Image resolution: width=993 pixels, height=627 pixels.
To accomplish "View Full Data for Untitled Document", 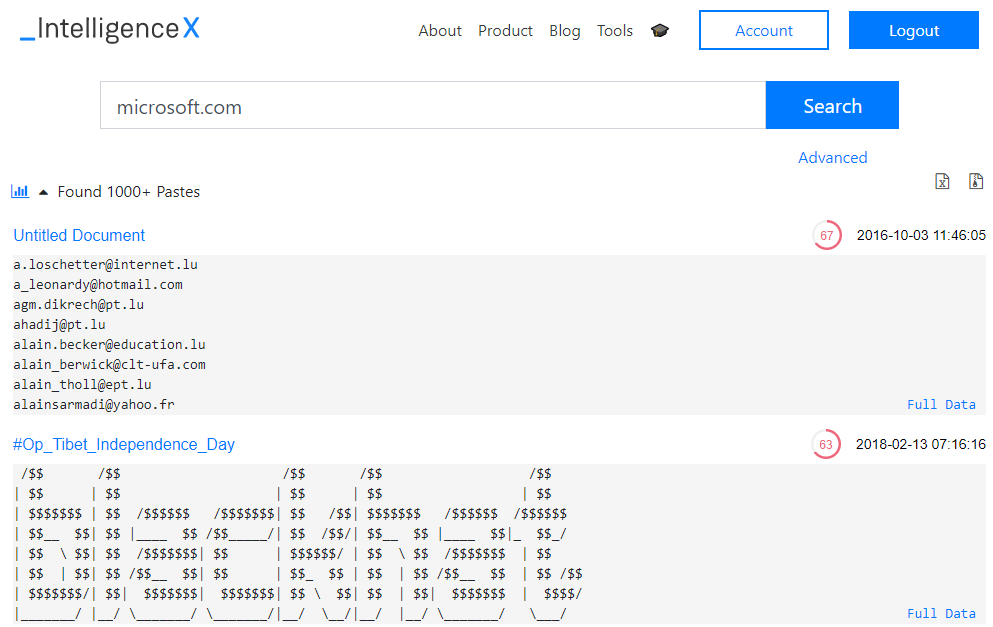I will 941,404.
